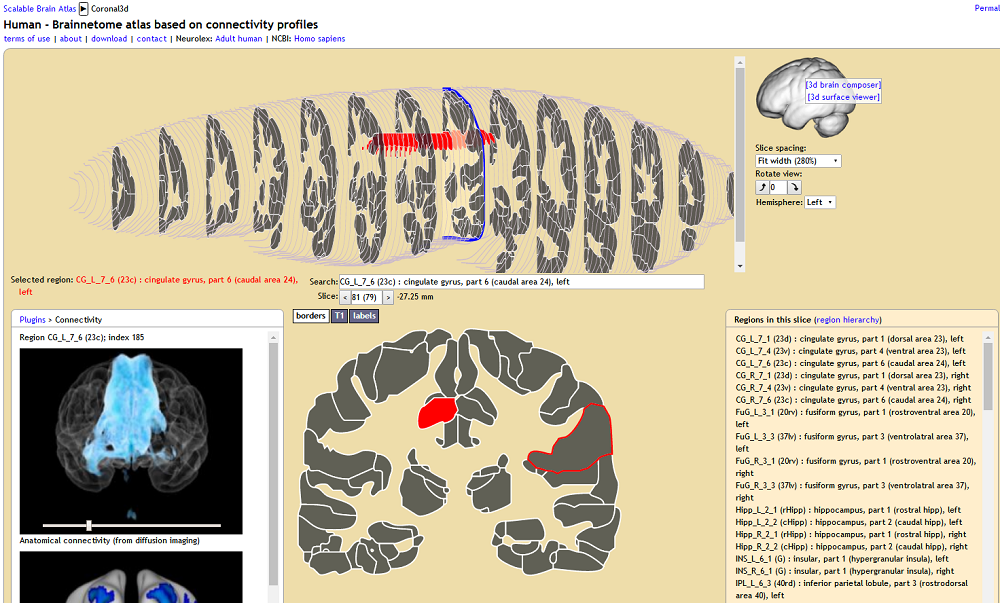Screen dimensions: 1000x603
Task: Open the download page link
Action: tap(109, 39)
